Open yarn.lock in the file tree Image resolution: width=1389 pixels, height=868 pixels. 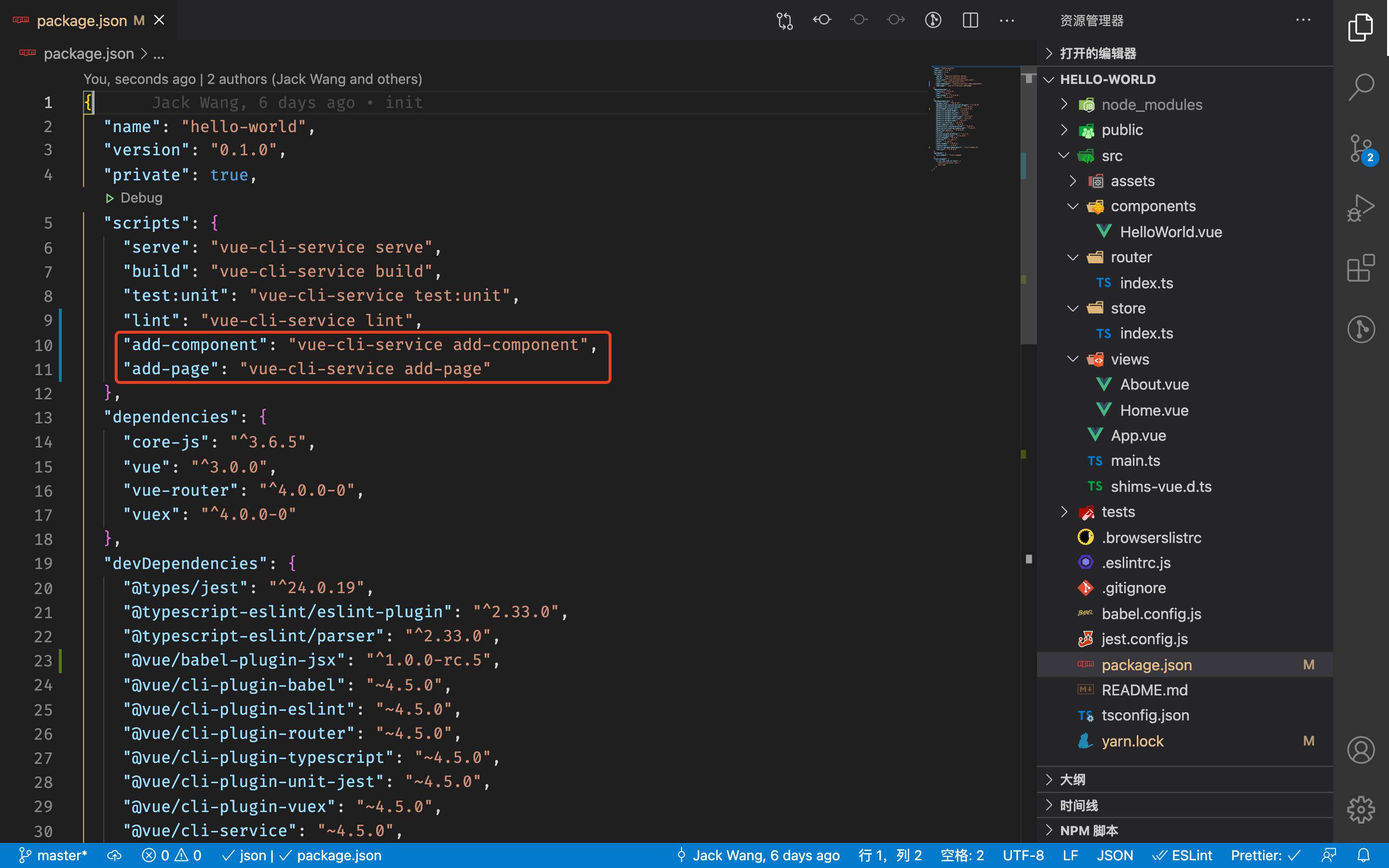[1184, 741]
